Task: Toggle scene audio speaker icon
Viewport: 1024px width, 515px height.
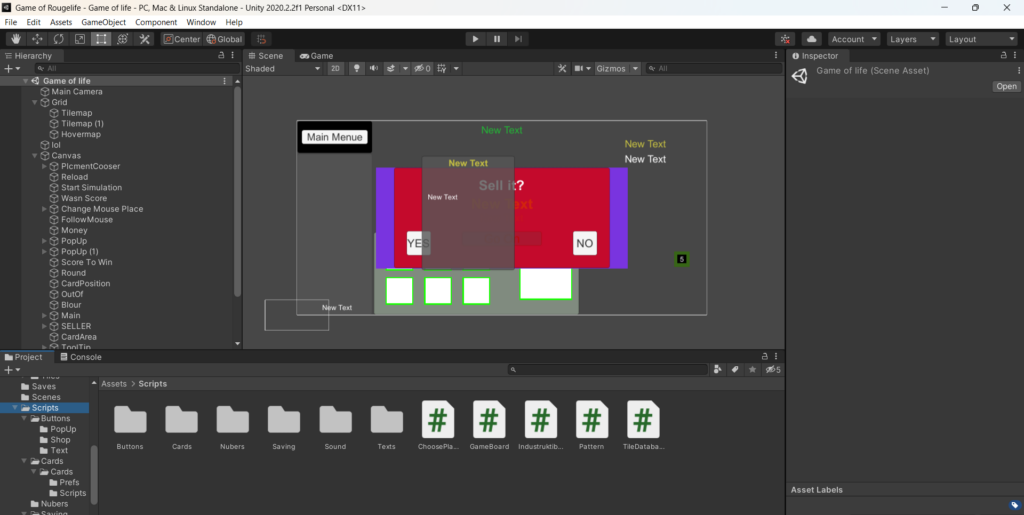Action: pyautogui.click(x=373, y=69)
